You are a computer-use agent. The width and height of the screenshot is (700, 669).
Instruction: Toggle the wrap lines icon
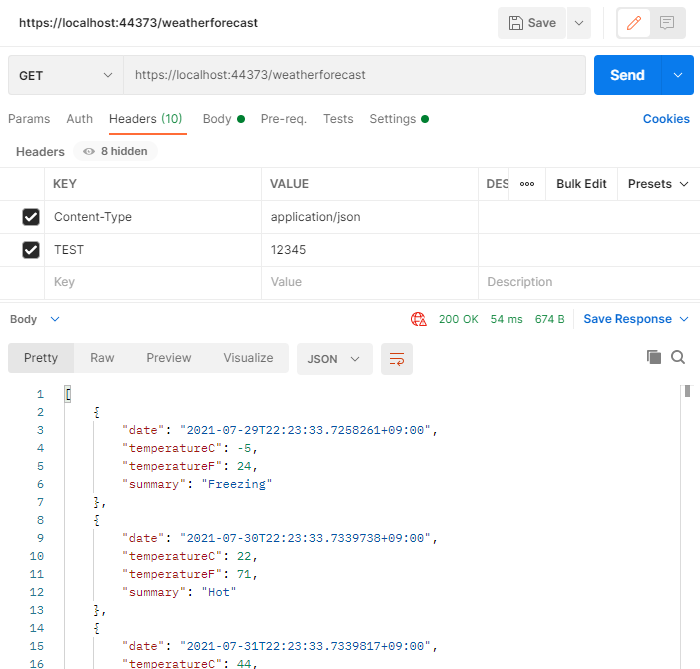[396, 359]
